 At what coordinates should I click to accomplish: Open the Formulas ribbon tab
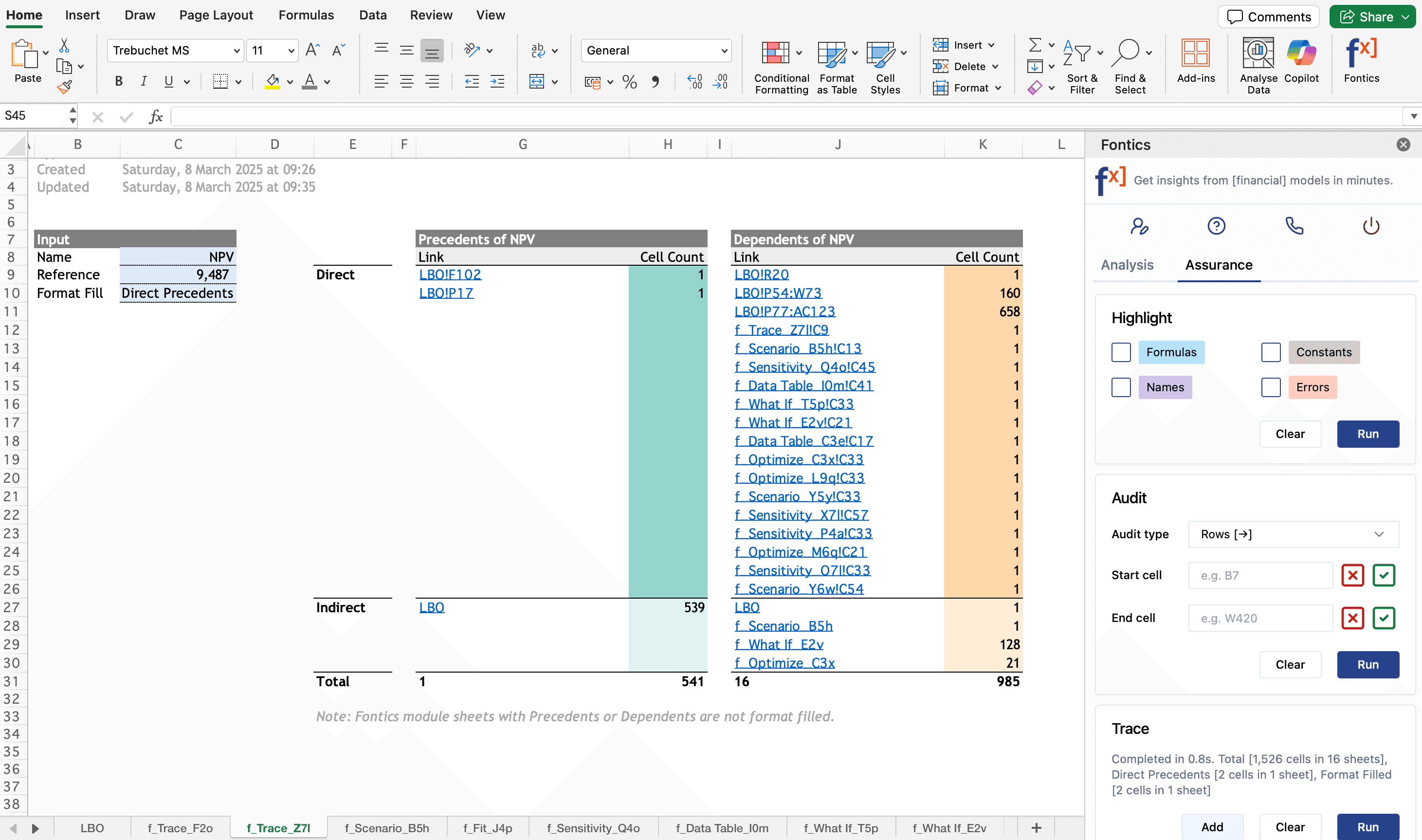(306, 15)
